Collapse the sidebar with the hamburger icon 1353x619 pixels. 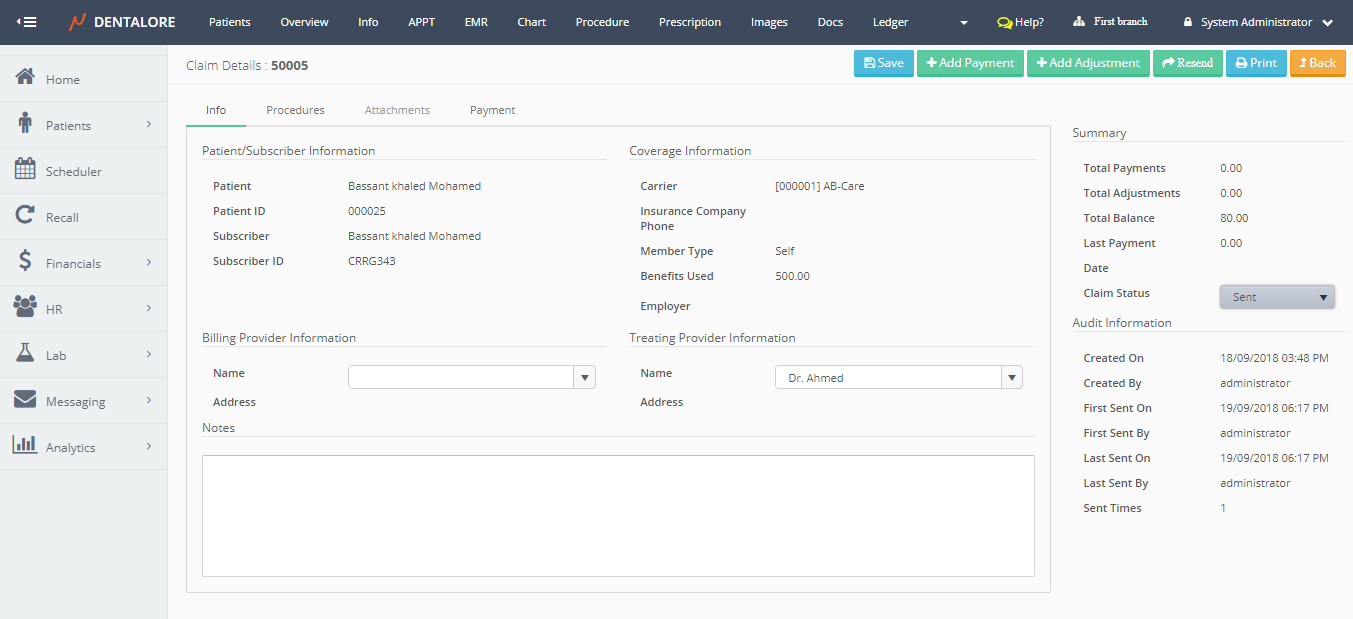click(x=27, y=22)
